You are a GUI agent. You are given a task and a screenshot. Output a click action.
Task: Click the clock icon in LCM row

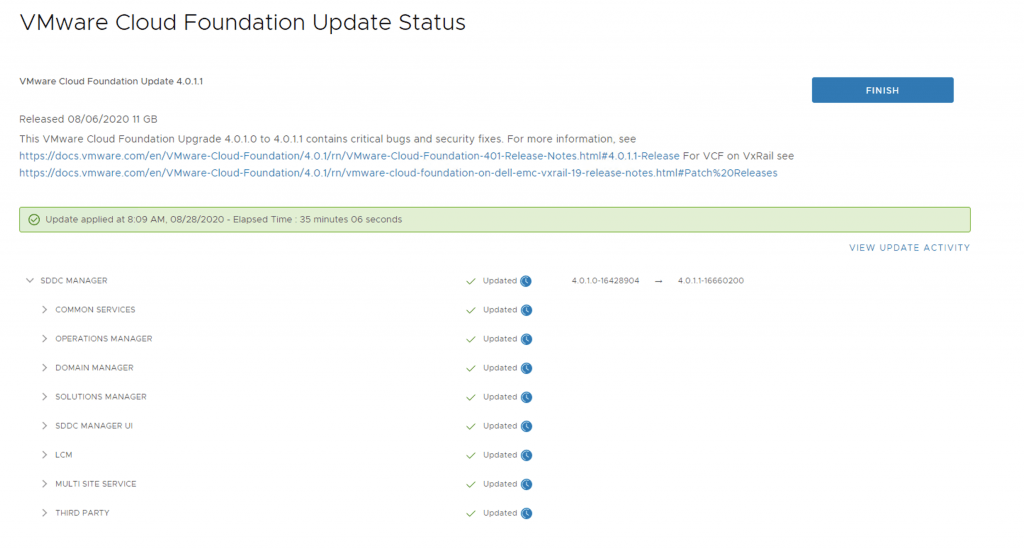click(526, 455)
